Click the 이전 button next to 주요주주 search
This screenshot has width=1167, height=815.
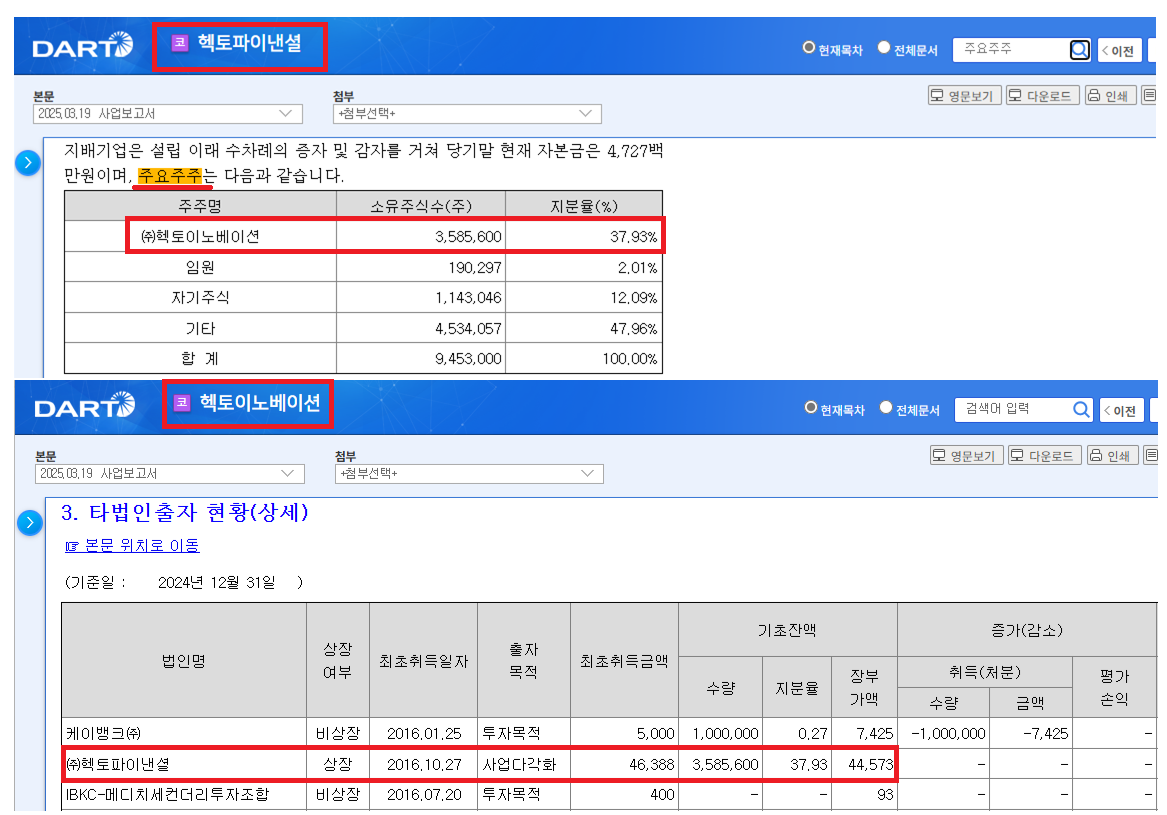point(1118,50)
